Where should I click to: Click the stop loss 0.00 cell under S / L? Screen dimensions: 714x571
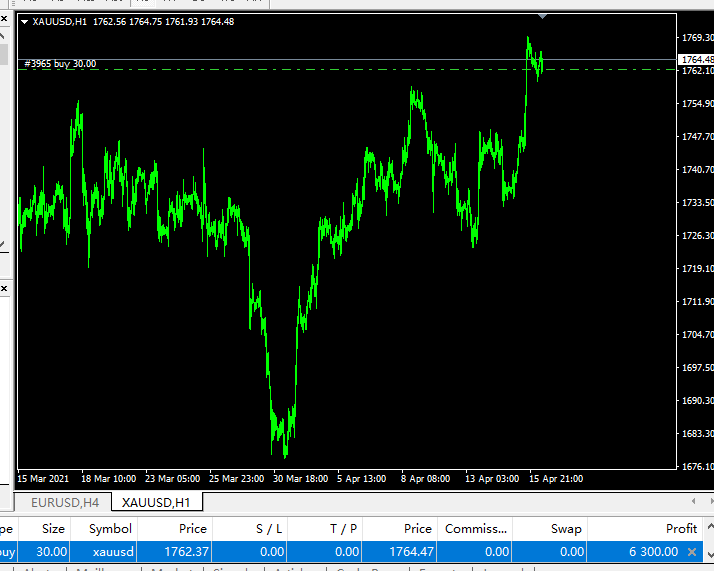coord(250,552)
